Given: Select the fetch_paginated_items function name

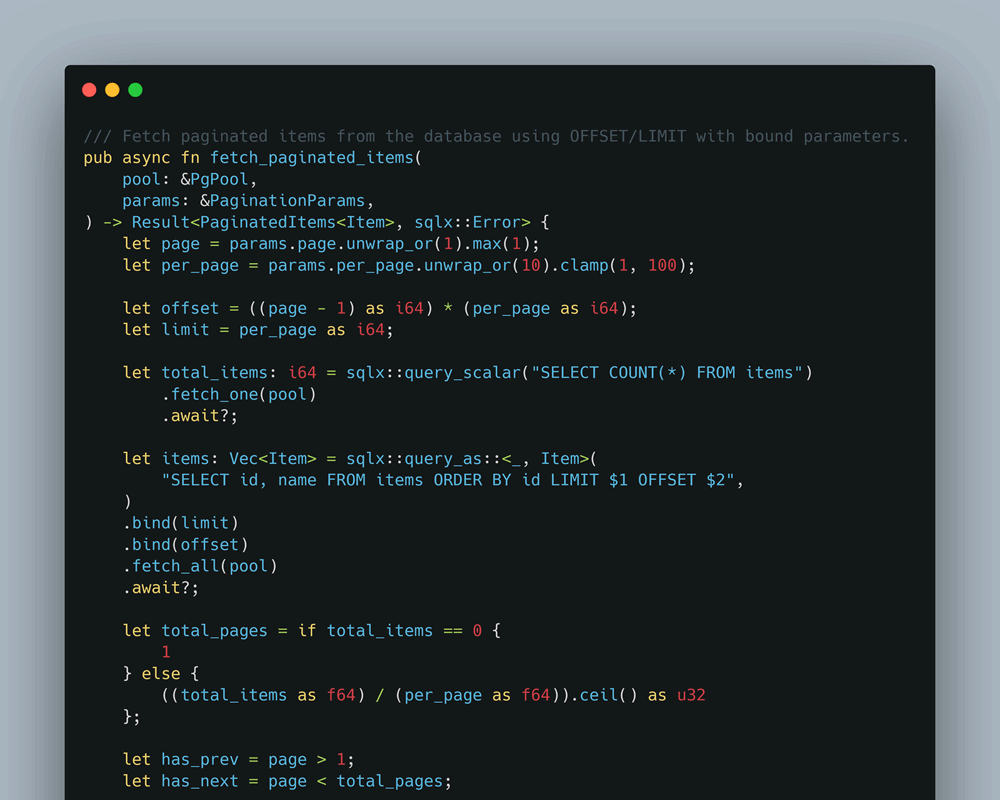Looking at the screenshot, I should (310, 157).
